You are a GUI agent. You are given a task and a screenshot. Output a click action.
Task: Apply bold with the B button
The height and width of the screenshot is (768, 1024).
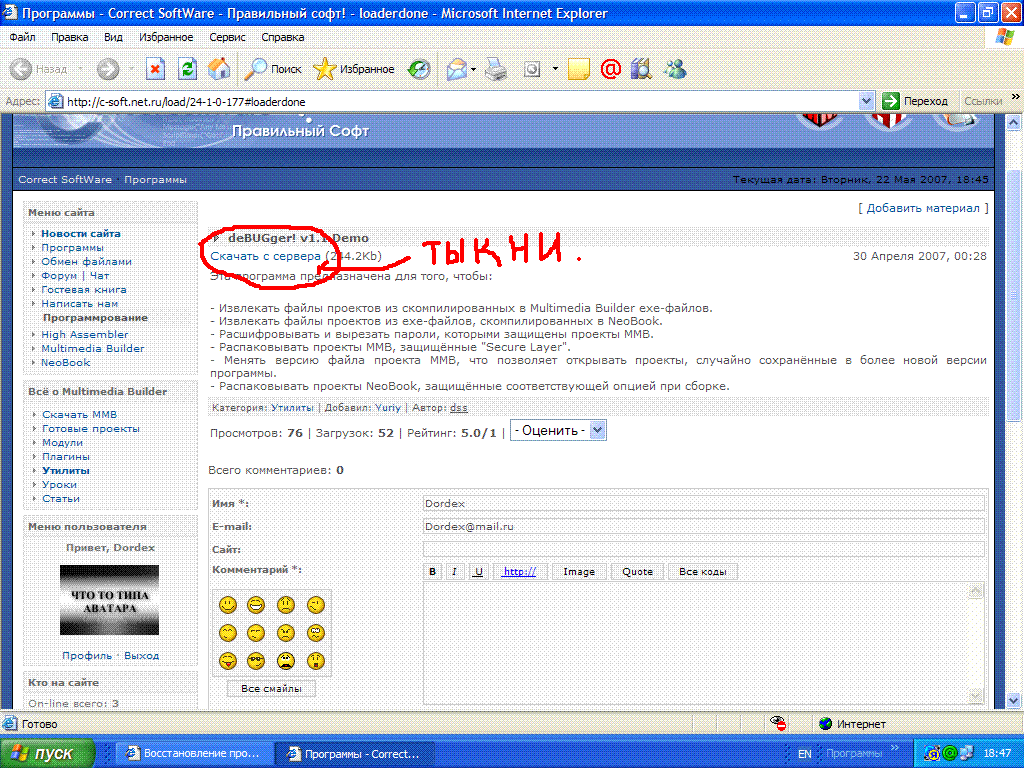432,571
